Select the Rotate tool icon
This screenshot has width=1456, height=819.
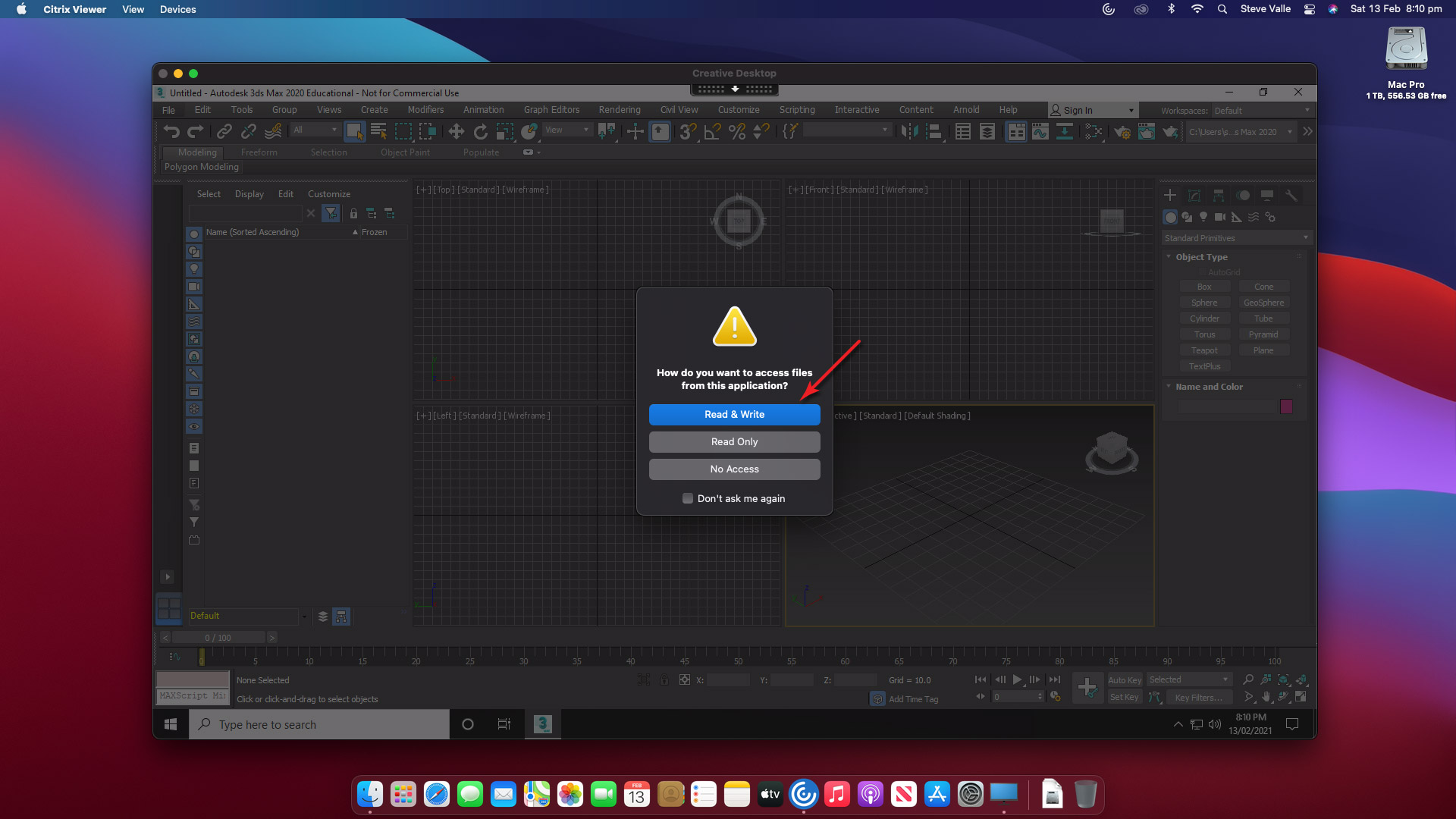click(481, 132)
